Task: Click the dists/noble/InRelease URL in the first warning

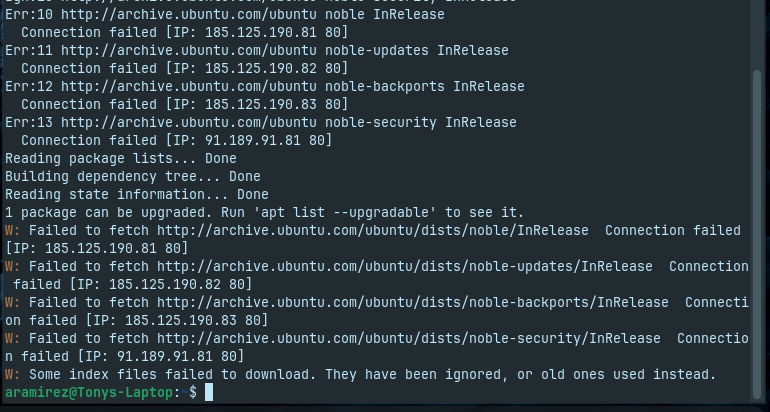Action: click(x=373, y=230)
